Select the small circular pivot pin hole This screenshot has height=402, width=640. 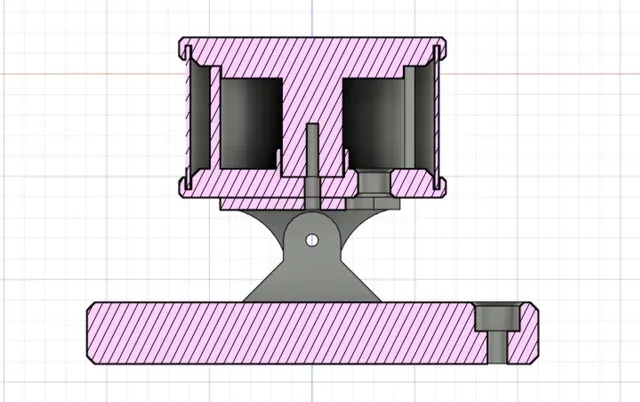pyautogui.click(x=312, y=240)
